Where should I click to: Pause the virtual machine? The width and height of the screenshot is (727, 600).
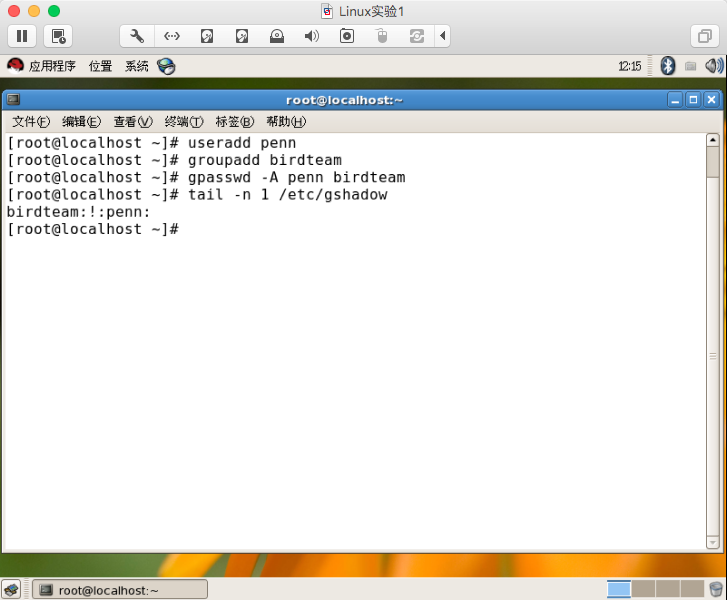21,37
